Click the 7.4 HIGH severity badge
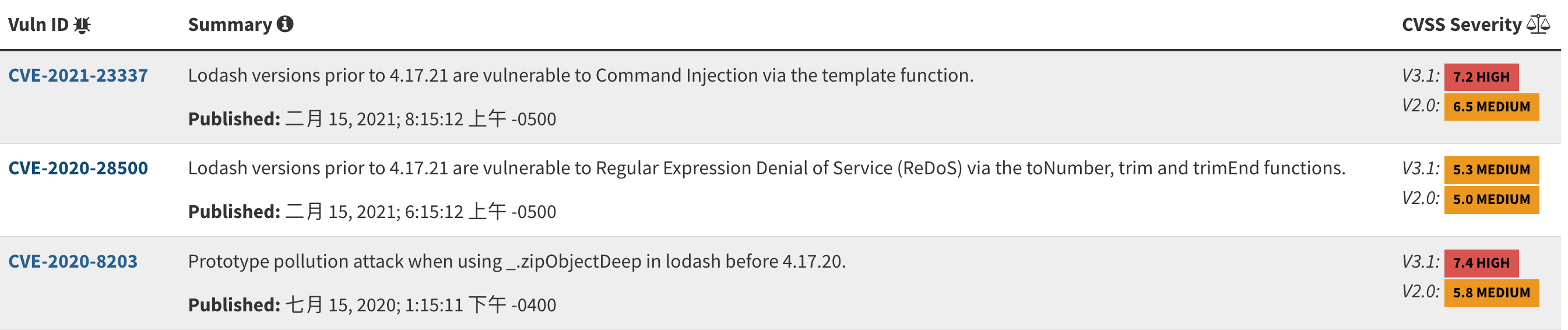Screen dimensions: 1568x330 click(x=1481, y=263)
